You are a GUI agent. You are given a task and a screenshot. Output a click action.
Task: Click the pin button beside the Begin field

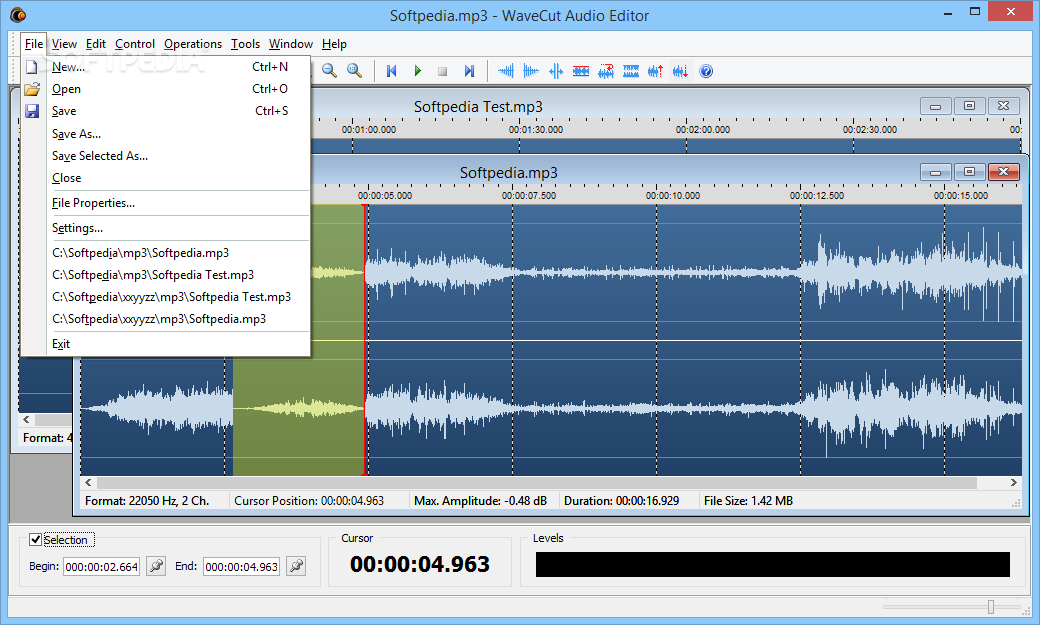click(156, 566)
